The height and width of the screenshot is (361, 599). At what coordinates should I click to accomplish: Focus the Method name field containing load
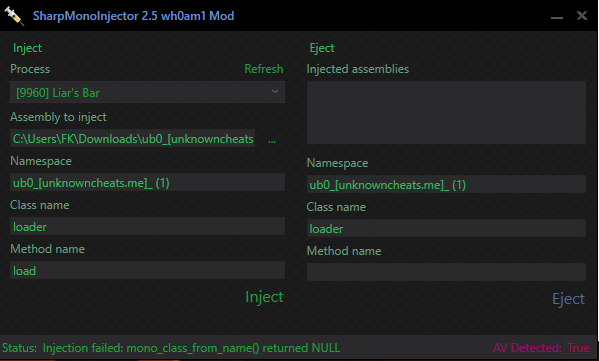click(147, 270)
